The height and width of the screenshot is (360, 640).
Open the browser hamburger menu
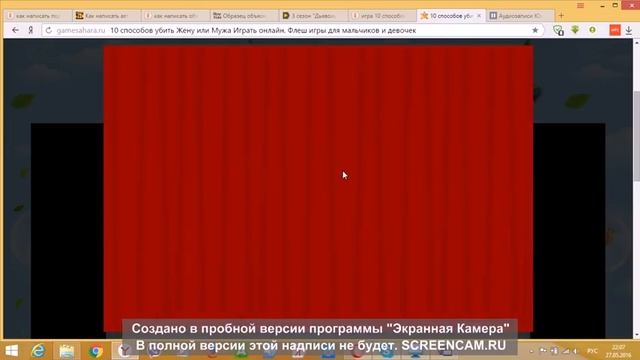point(580,5)
